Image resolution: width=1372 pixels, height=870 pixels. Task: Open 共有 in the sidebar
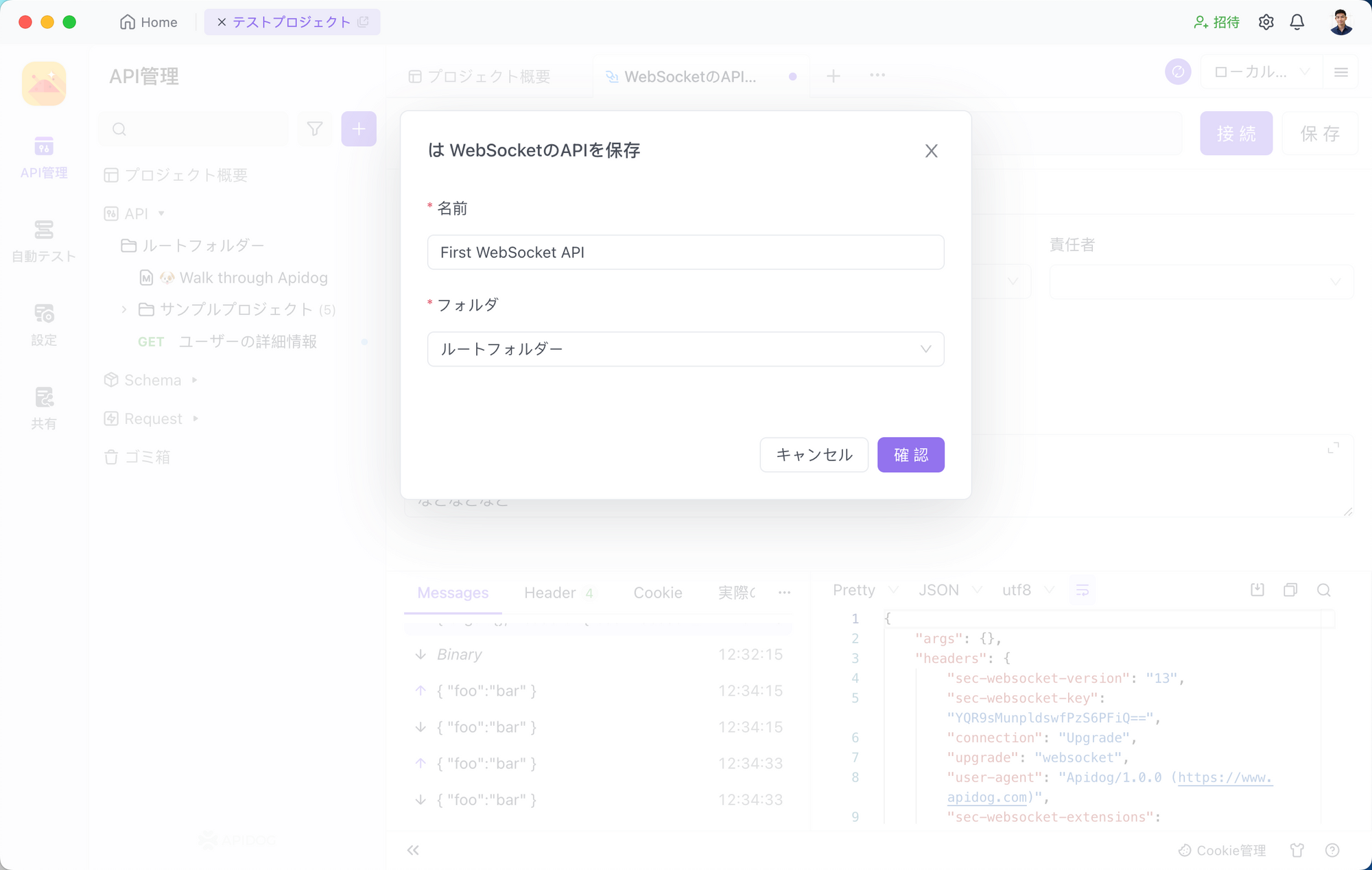pyautogui.click(x=44, y=409)
